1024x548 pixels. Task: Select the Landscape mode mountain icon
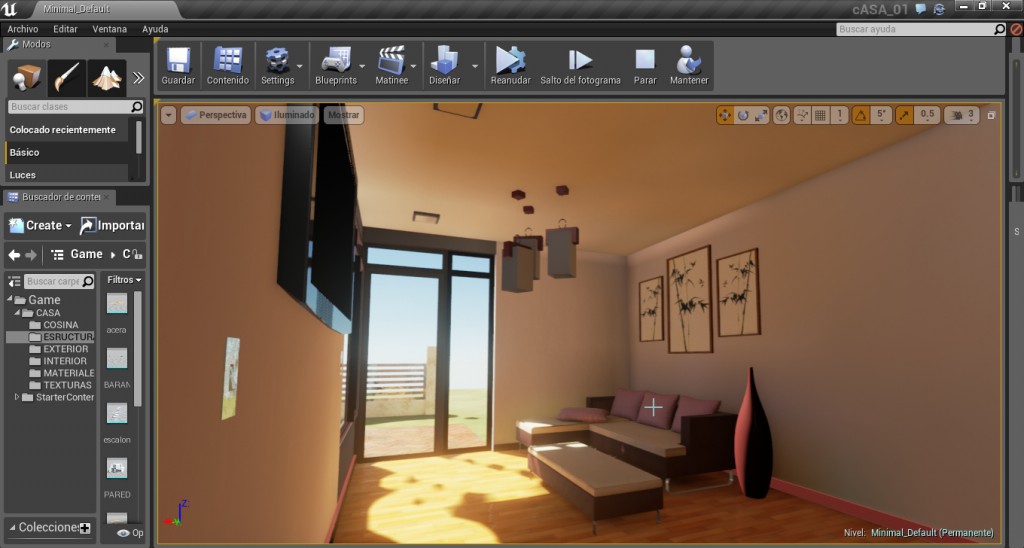click(x=106, y=78)
